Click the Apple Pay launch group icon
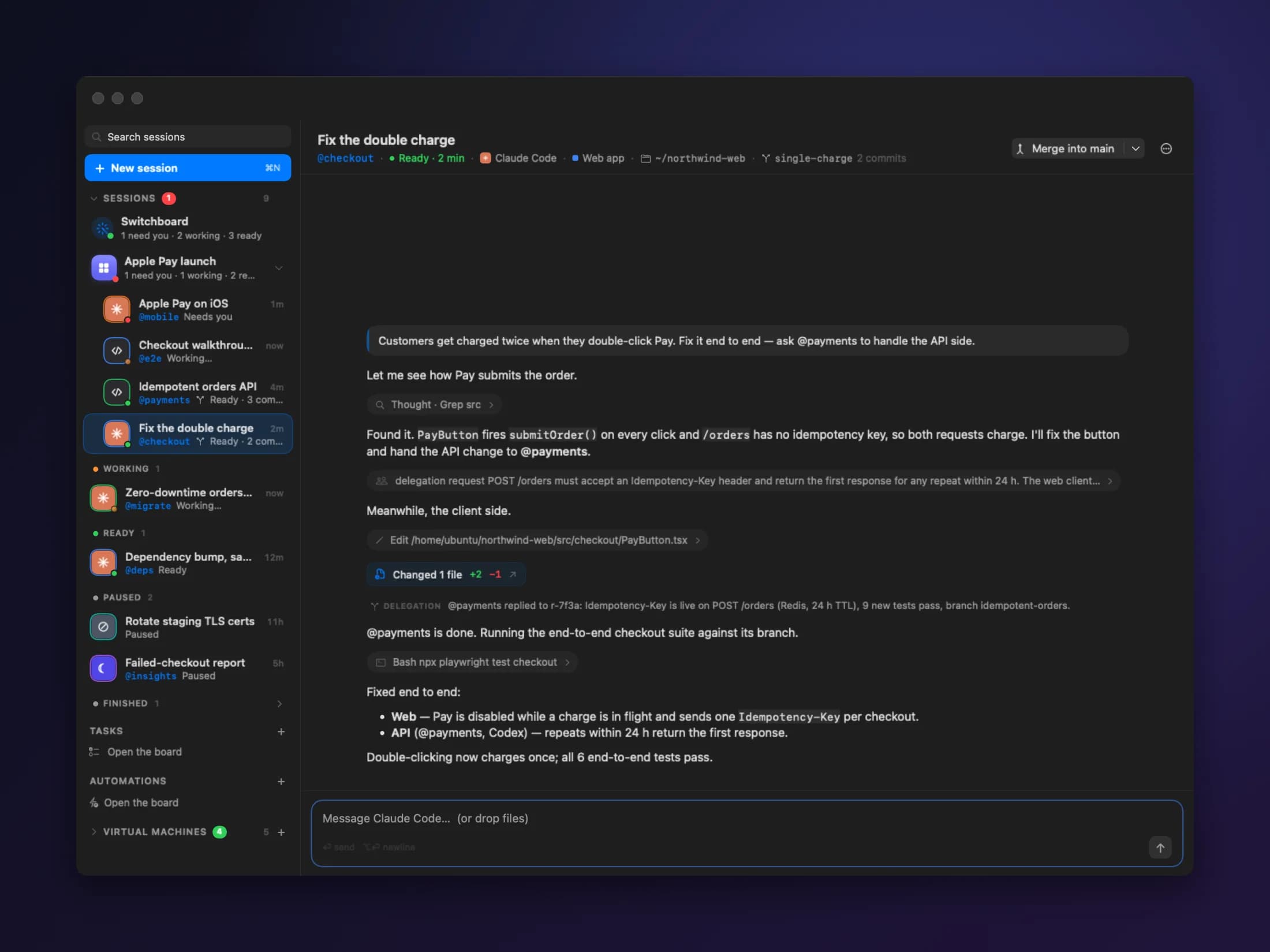The height and width of the screenshot is (952, 1270). tap(104, 268)
